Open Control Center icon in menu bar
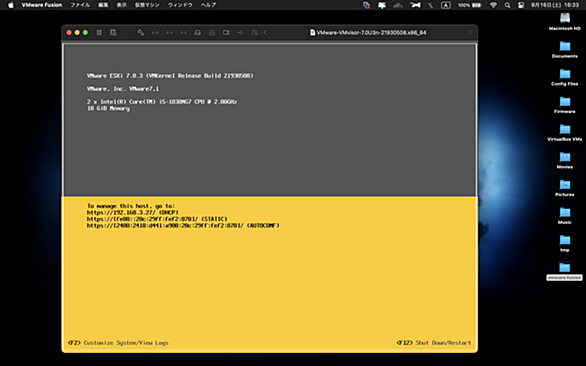This screenshot has width=586, height=366. click(521, 5)
